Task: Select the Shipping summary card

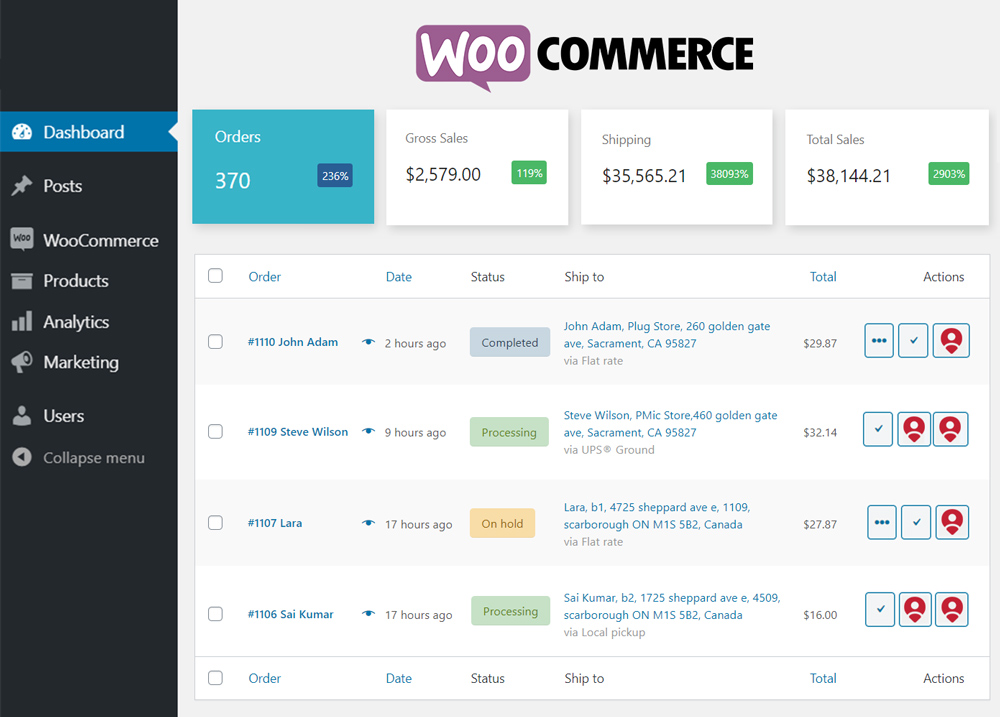Action: (677, 167)
